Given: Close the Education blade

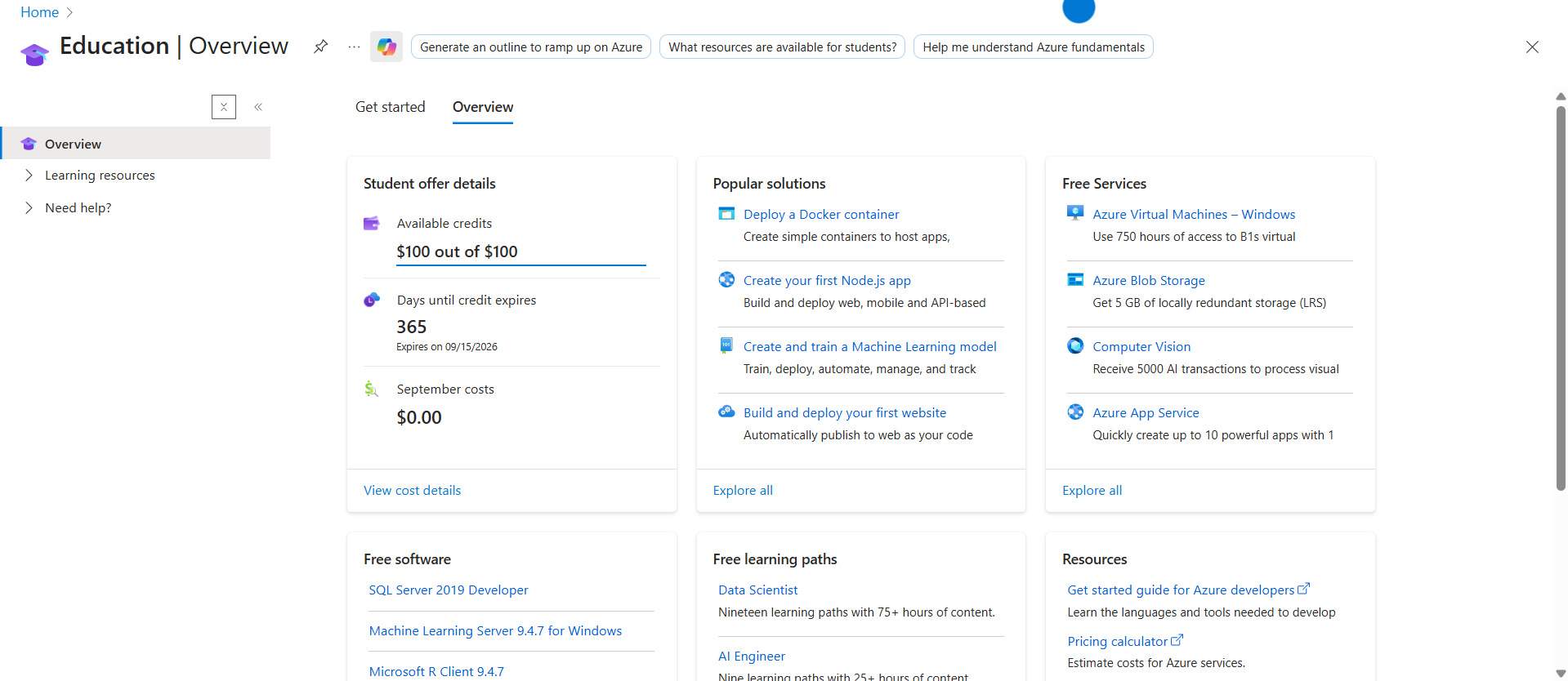Looking at the screenshot, I should click(x=1532, y=47).
